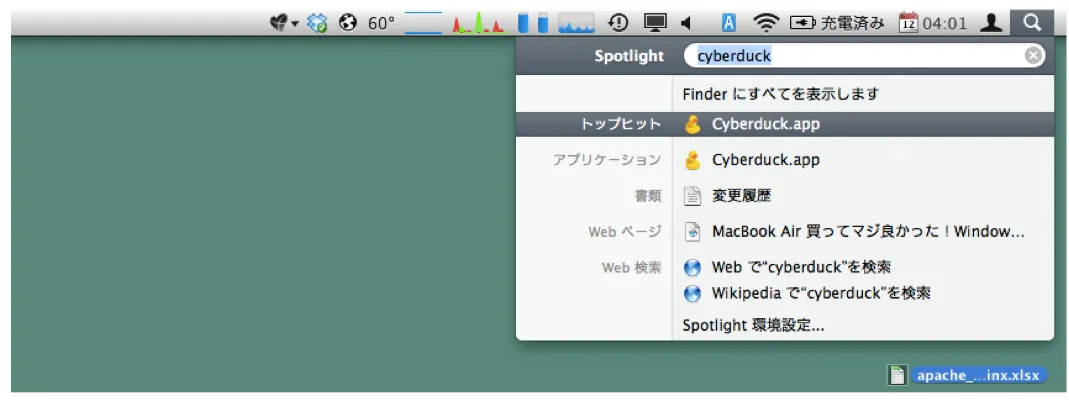Image resolution: width=1069 pixels, height=404 pixels.
Task: Open the volume speaker icon
Action: (x=686, y=22)
